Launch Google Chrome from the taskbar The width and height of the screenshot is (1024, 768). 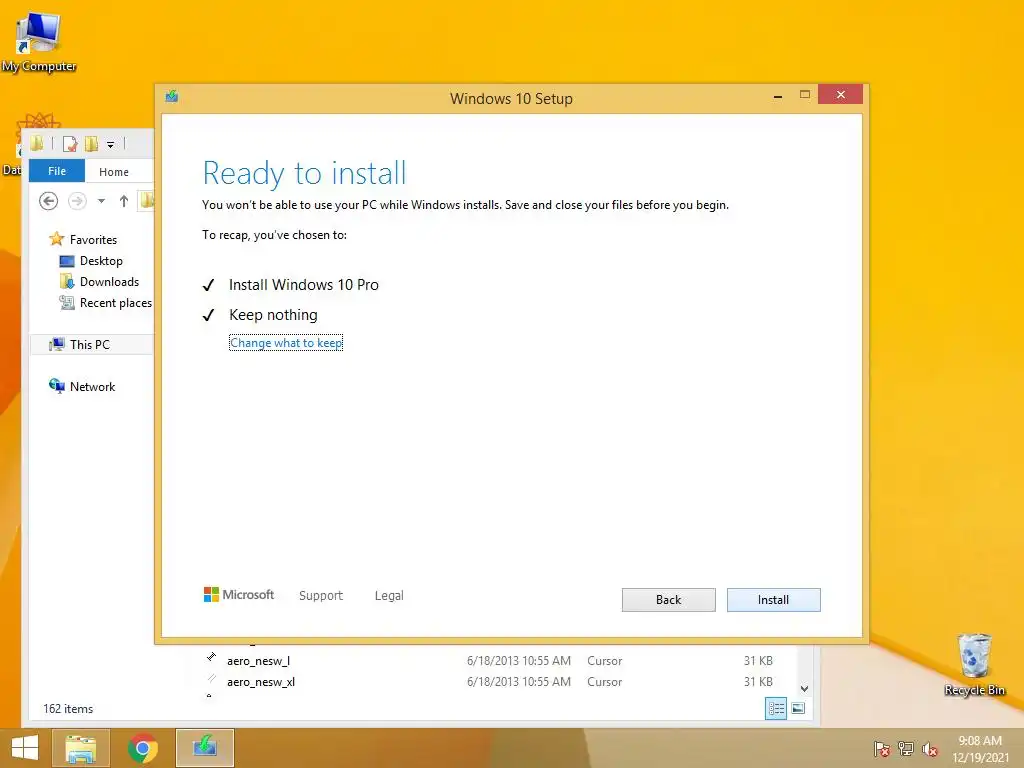coord(142,748)
